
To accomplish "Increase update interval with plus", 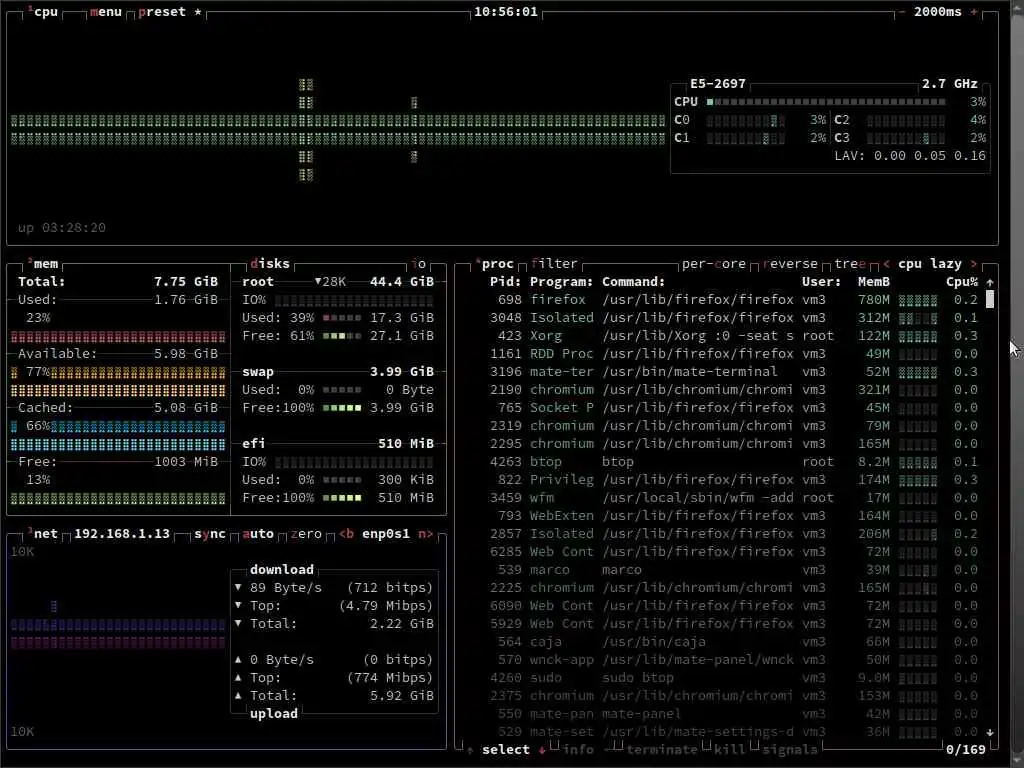I will (974, 12).
